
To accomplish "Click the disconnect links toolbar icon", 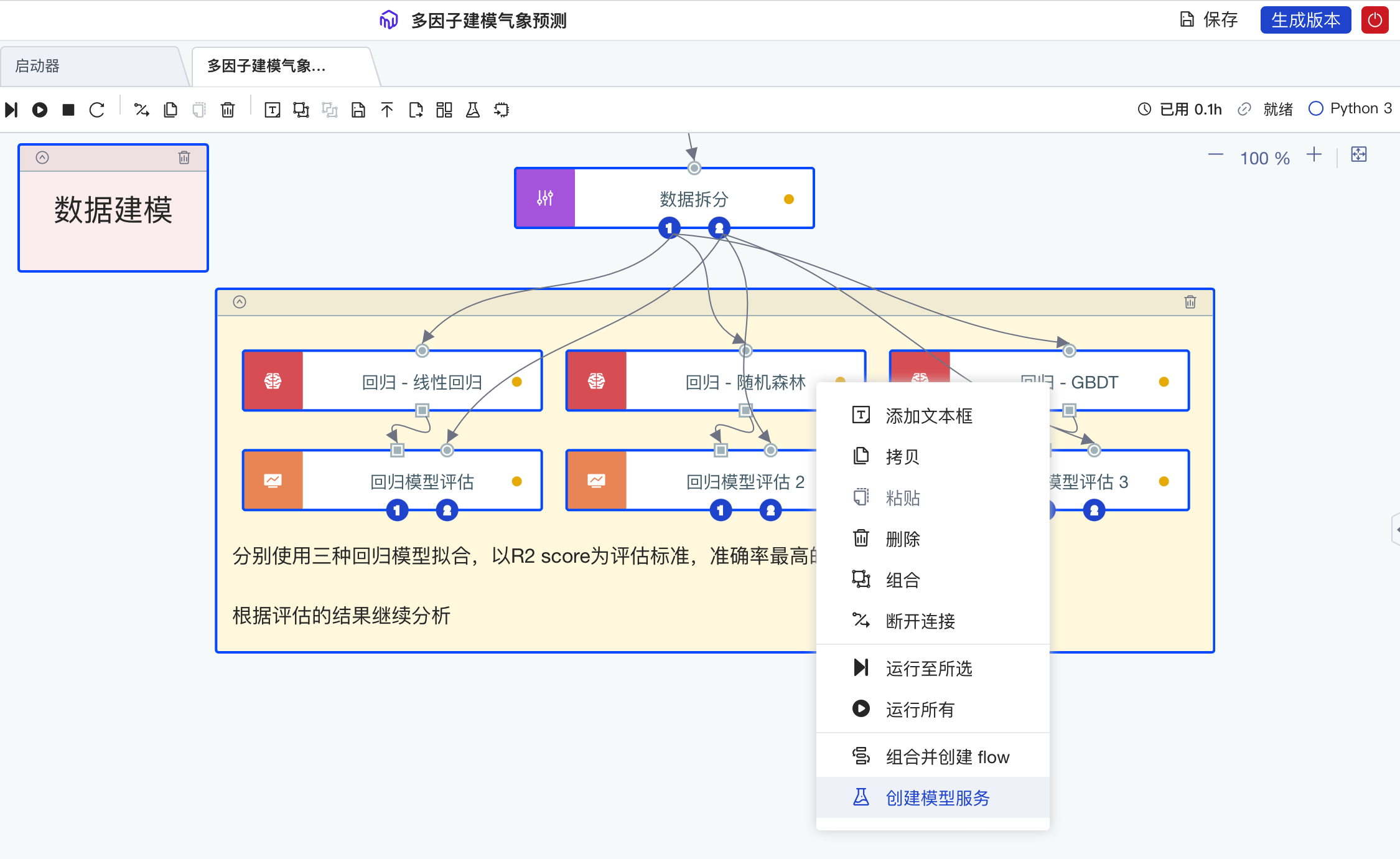I will click(x=142, y=110).
